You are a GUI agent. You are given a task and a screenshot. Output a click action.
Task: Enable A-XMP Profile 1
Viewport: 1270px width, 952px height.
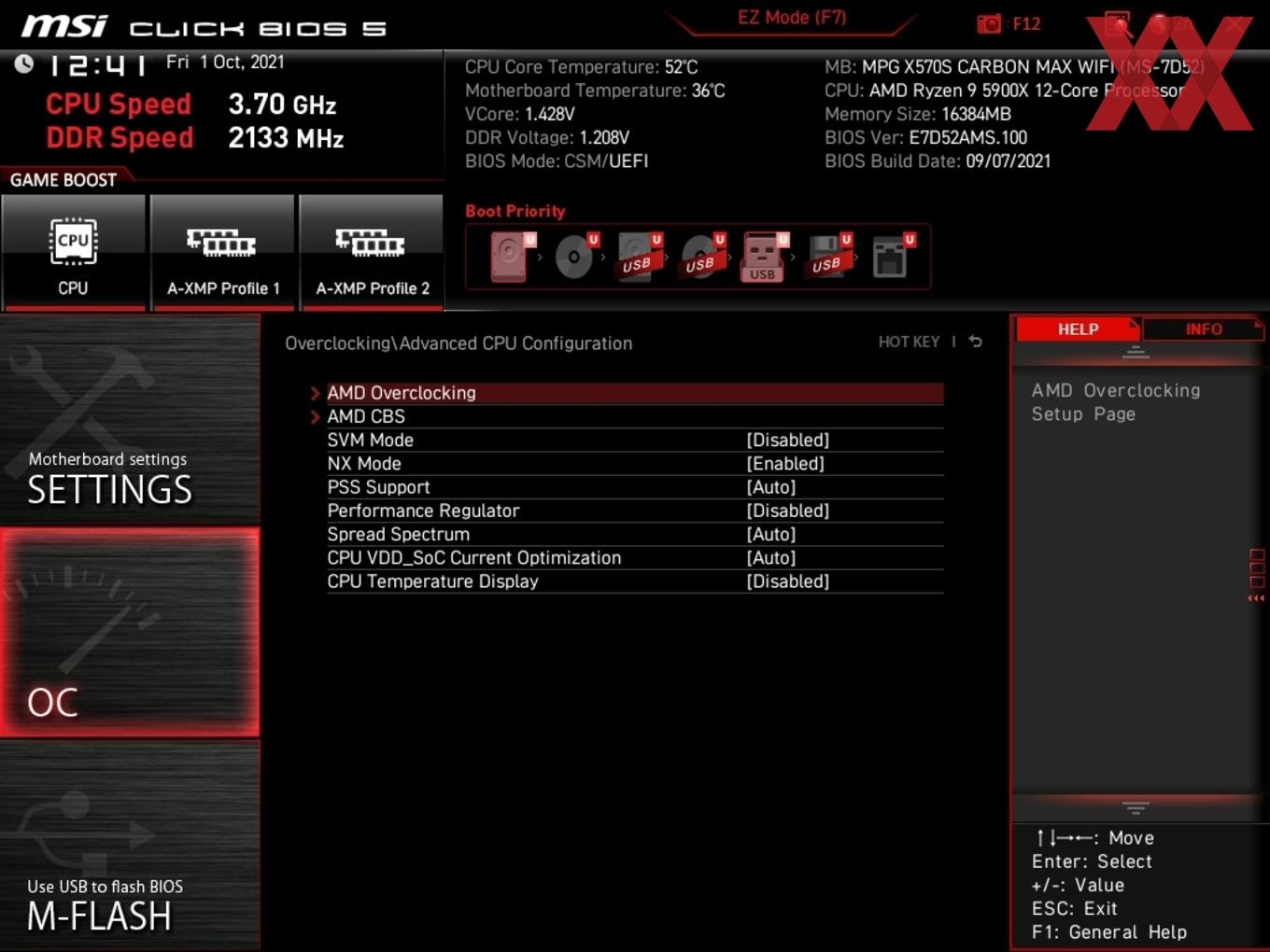222,252
